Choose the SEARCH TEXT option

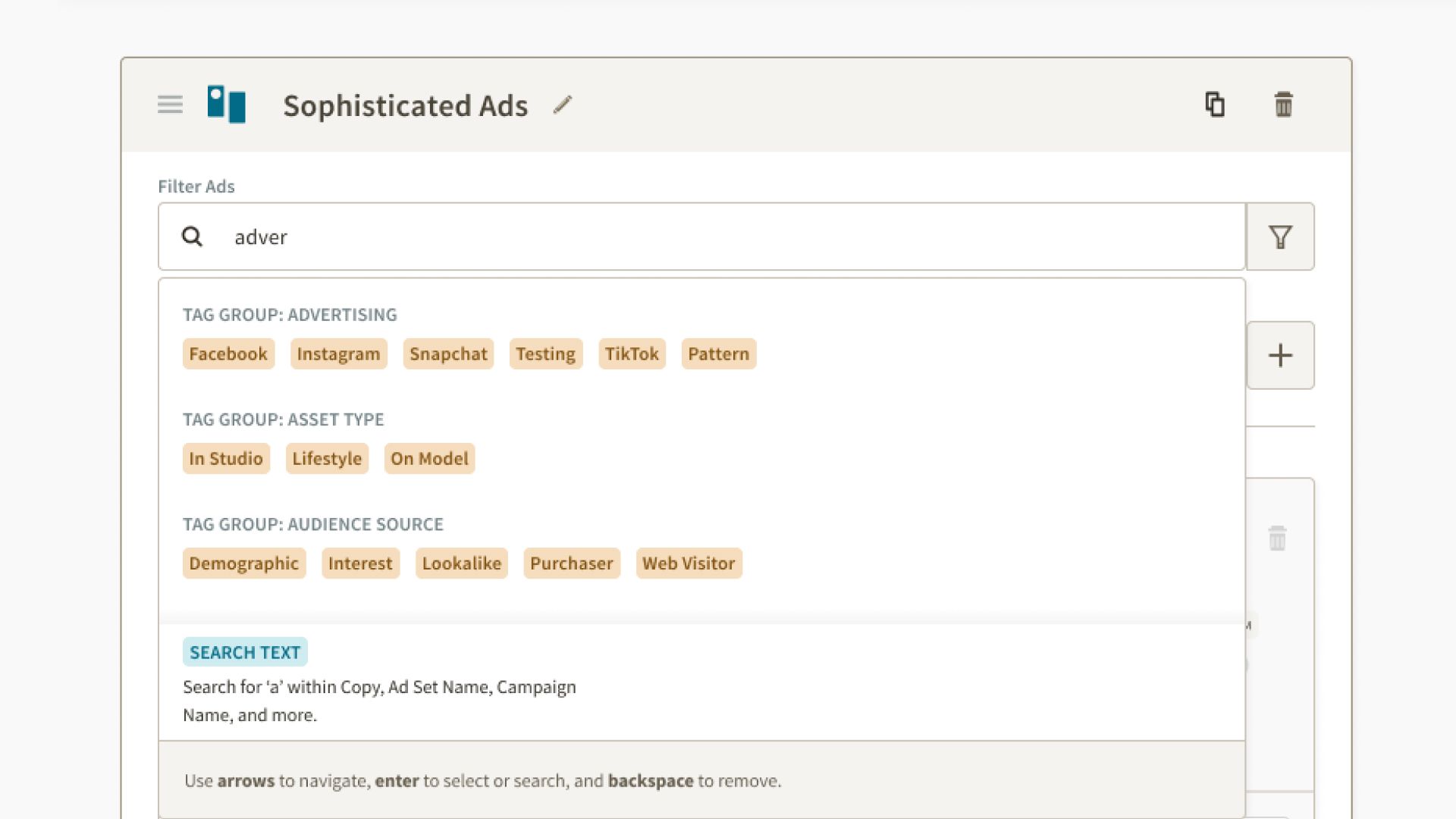click(x=245, y=652)
